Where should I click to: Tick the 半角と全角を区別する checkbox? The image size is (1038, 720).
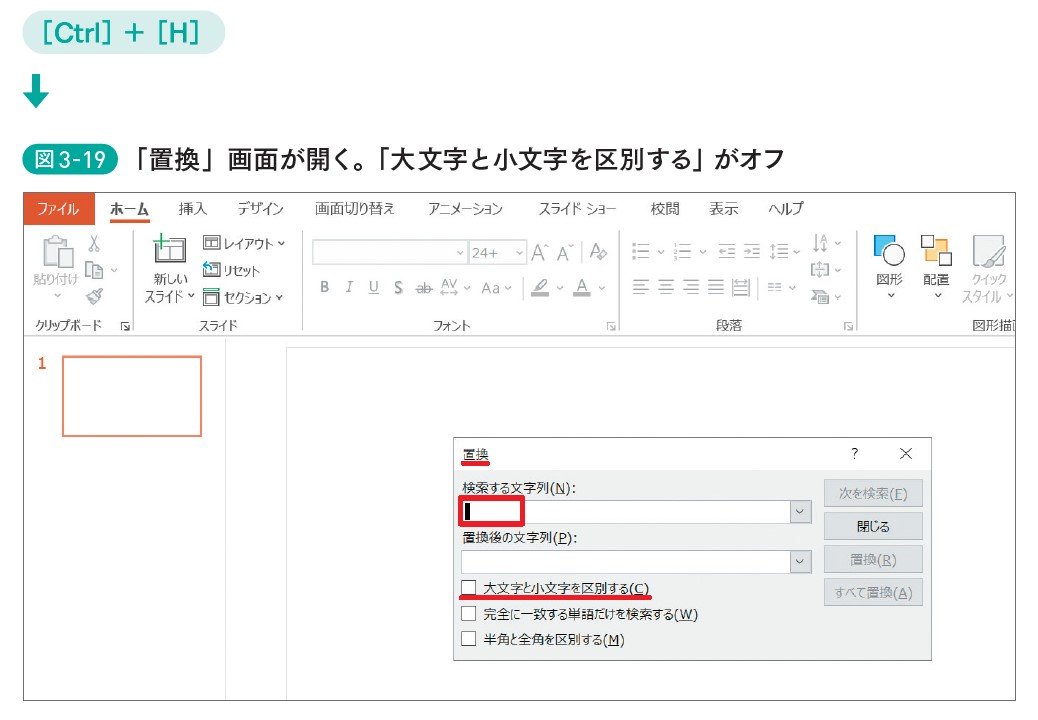468,639
